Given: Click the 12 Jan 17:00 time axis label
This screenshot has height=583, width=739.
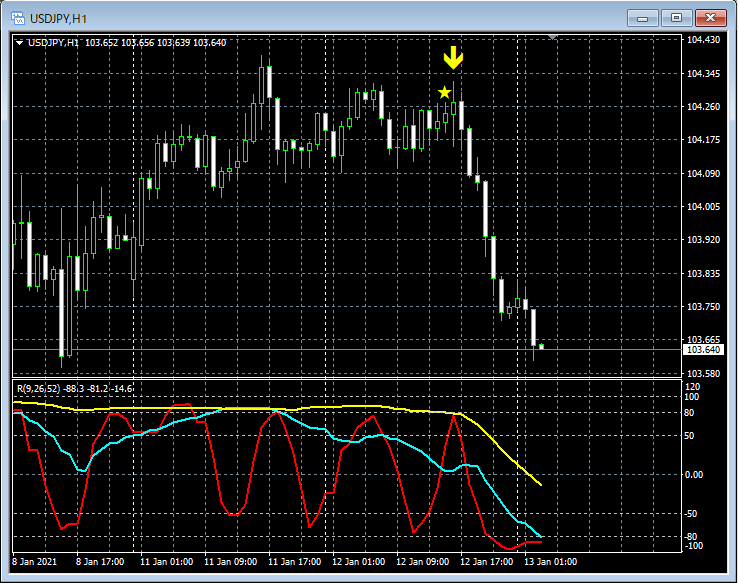Looking at the screenshot, I should tap(487, 562).
